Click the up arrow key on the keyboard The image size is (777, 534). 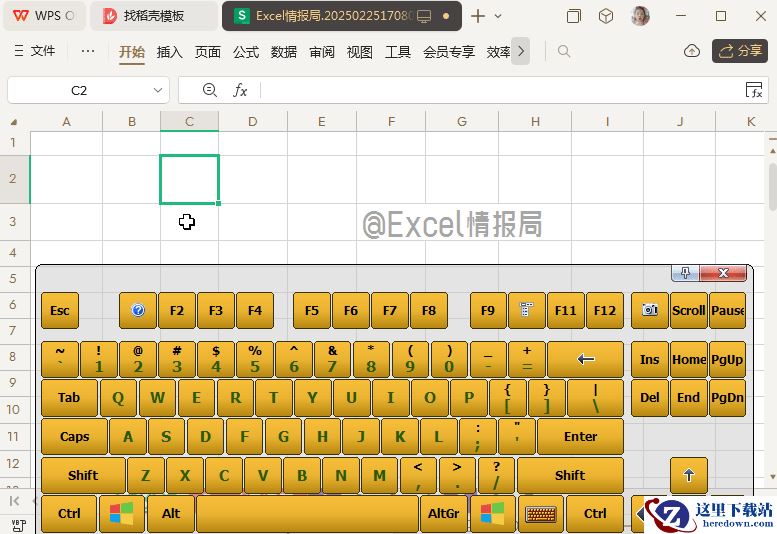[688, 475]
